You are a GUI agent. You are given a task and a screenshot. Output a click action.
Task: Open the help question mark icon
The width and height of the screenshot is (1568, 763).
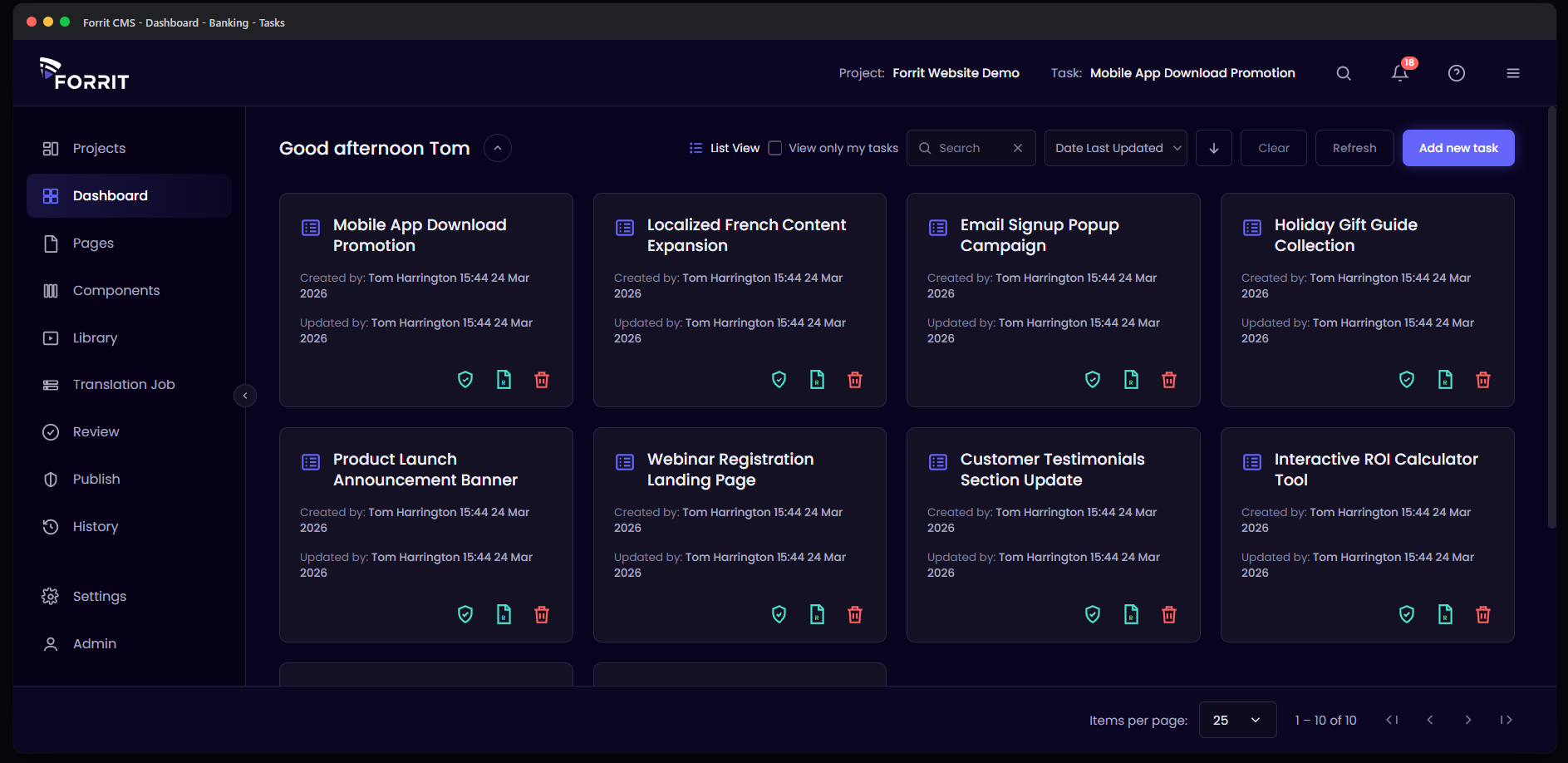pos(1456,73)
